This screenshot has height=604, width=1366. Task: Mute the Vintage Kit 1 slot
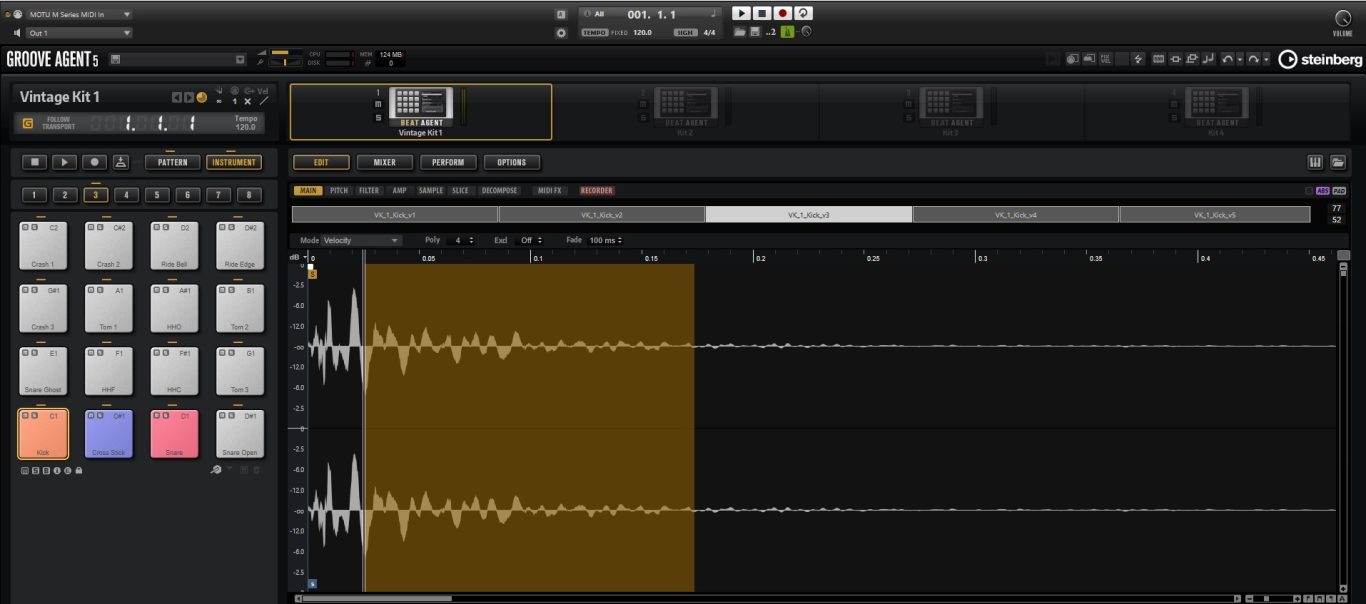click(378, 104)
